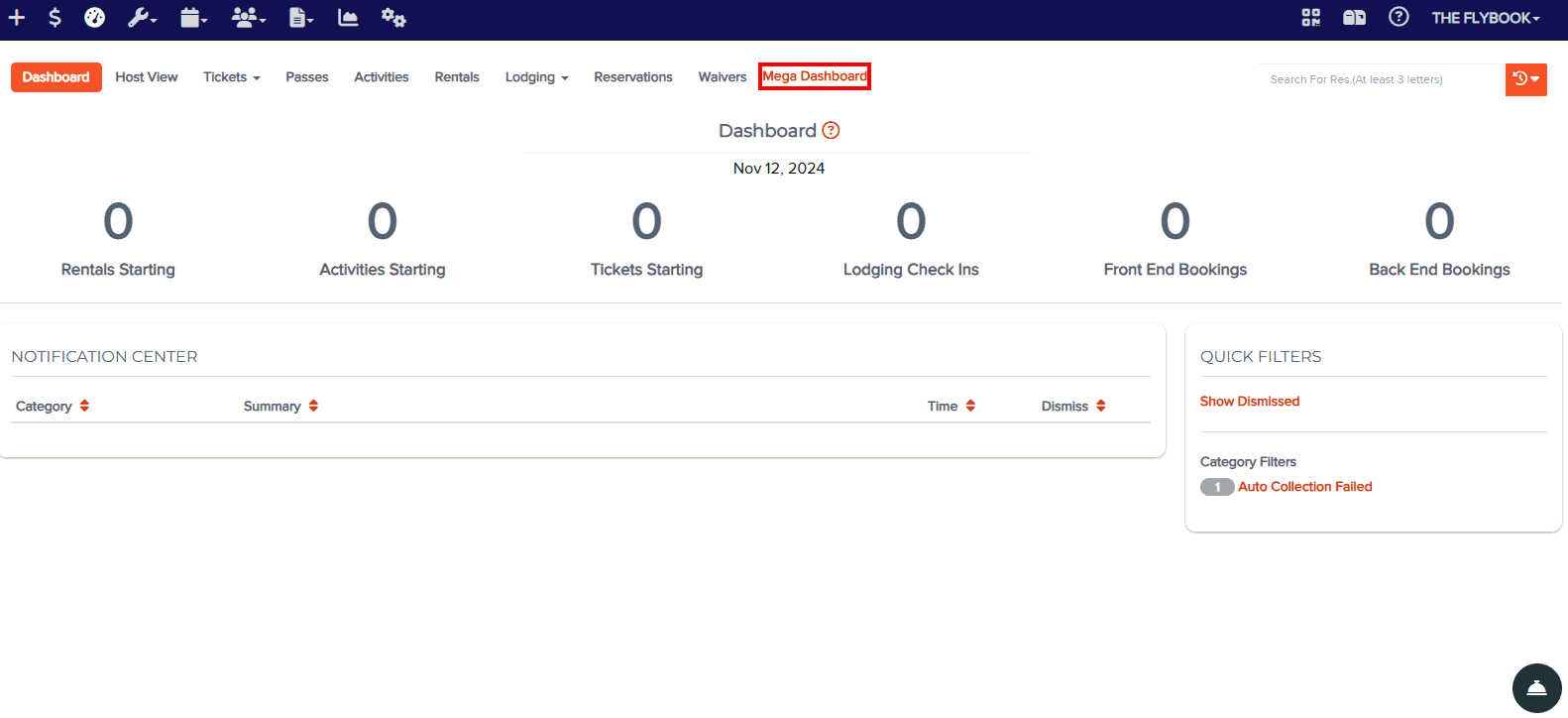Open the settings gears icon
The width and height of the screenshot is (1568, 718).
coord(393,18)
